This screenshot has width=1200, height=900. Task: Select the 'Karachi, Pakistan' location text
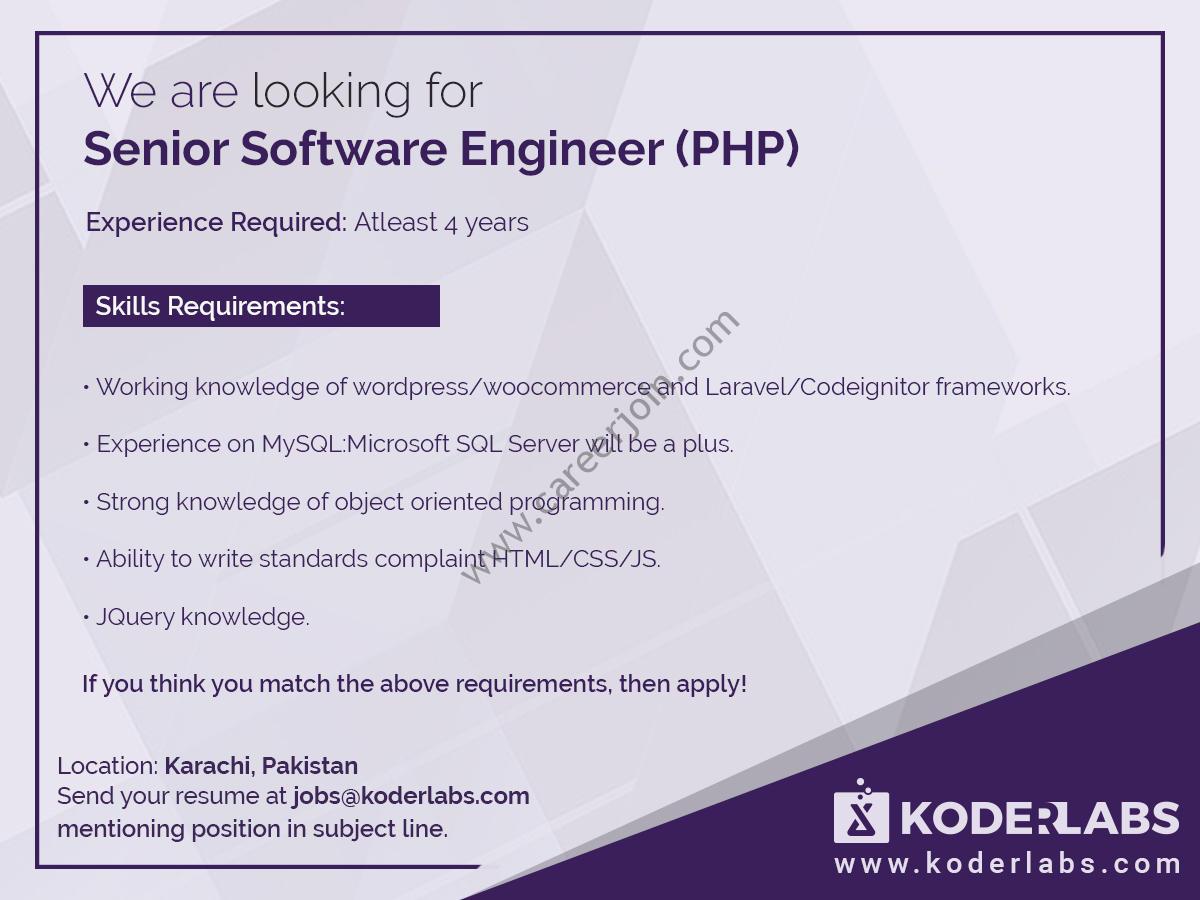click(x=261, y=766)
